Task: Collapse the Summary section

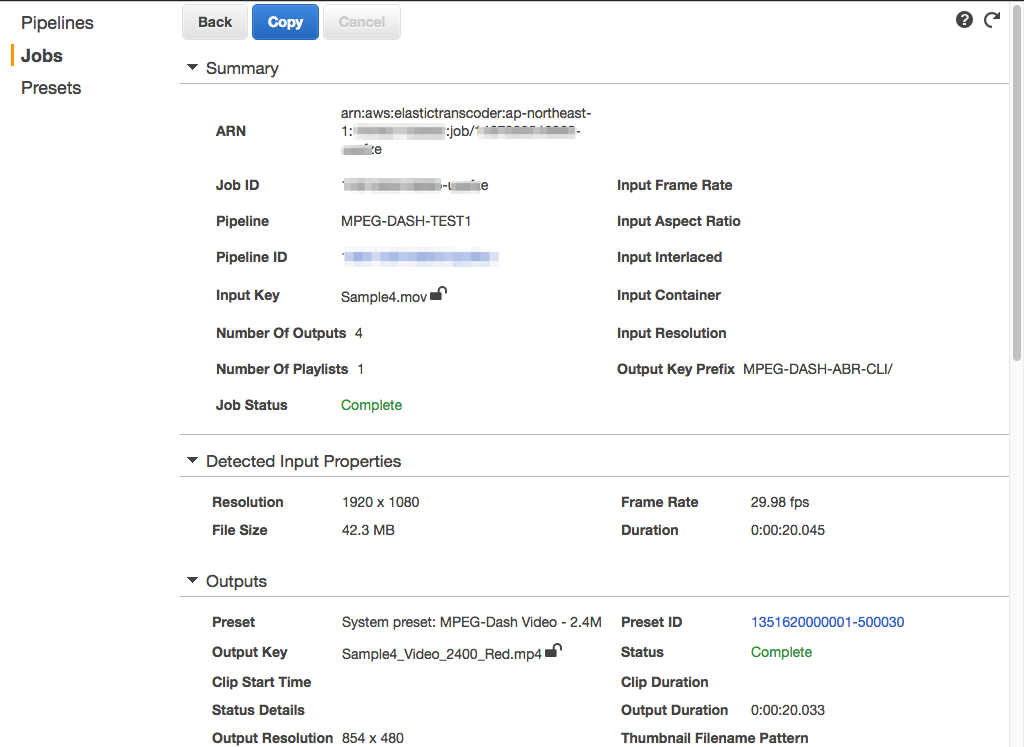Action: pyautogui.click(x=192, y=68)
